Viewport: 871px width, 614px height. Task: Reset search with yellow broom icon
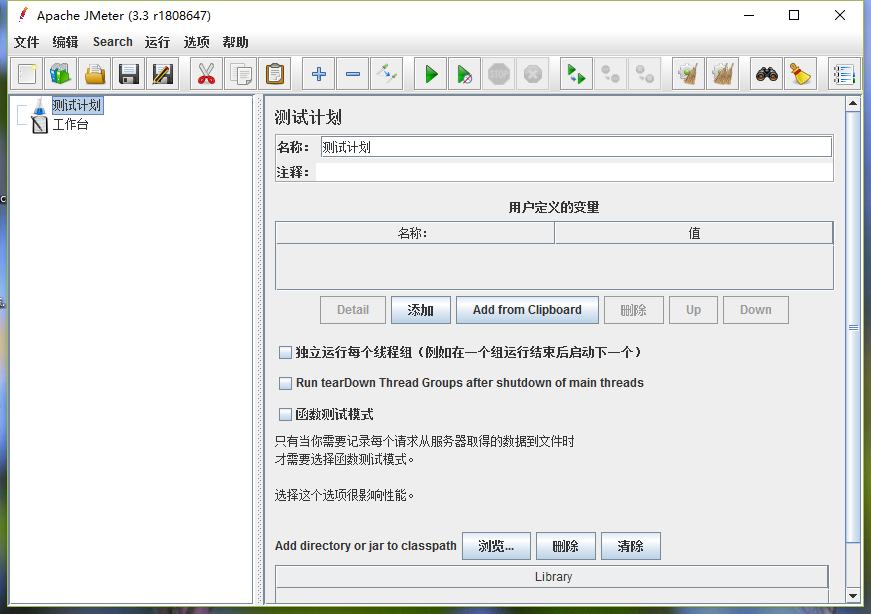(x=800, y=74)
